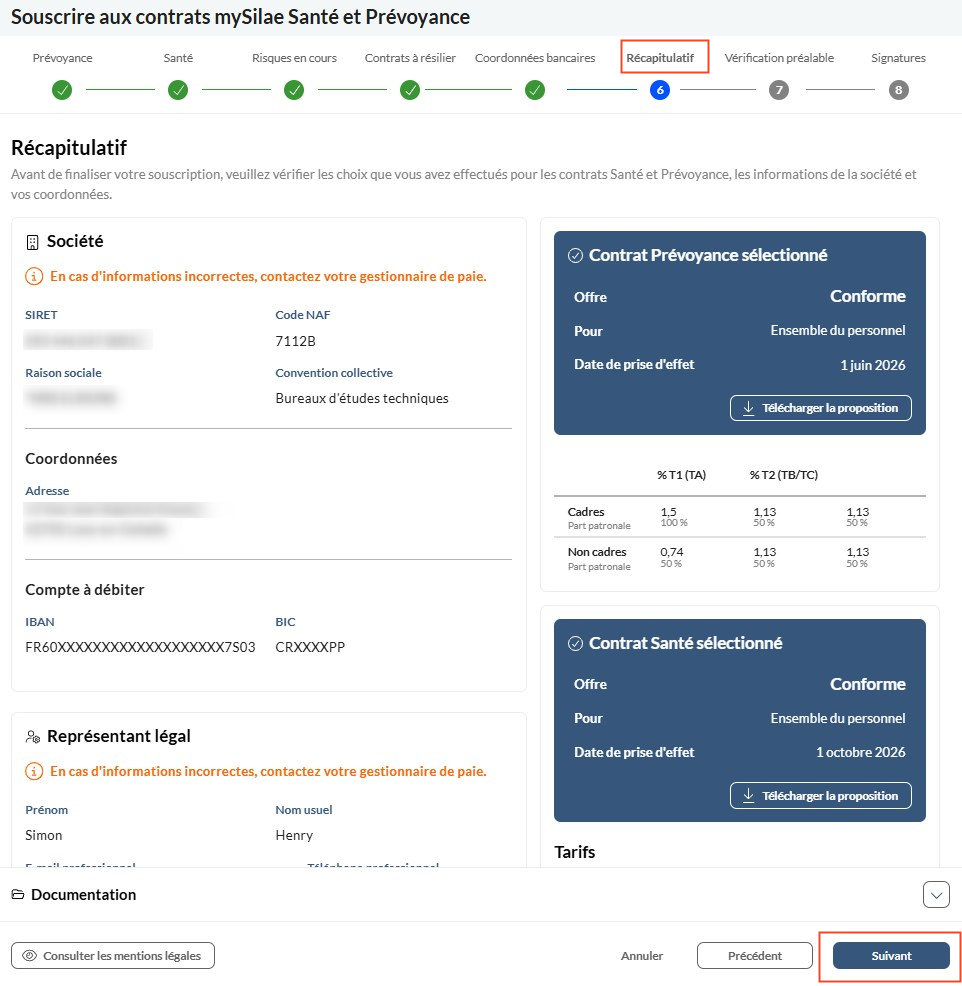
Task: Click the Prévoyance step green checkmark
Action: pyautogui.click(x=62, y=90)
